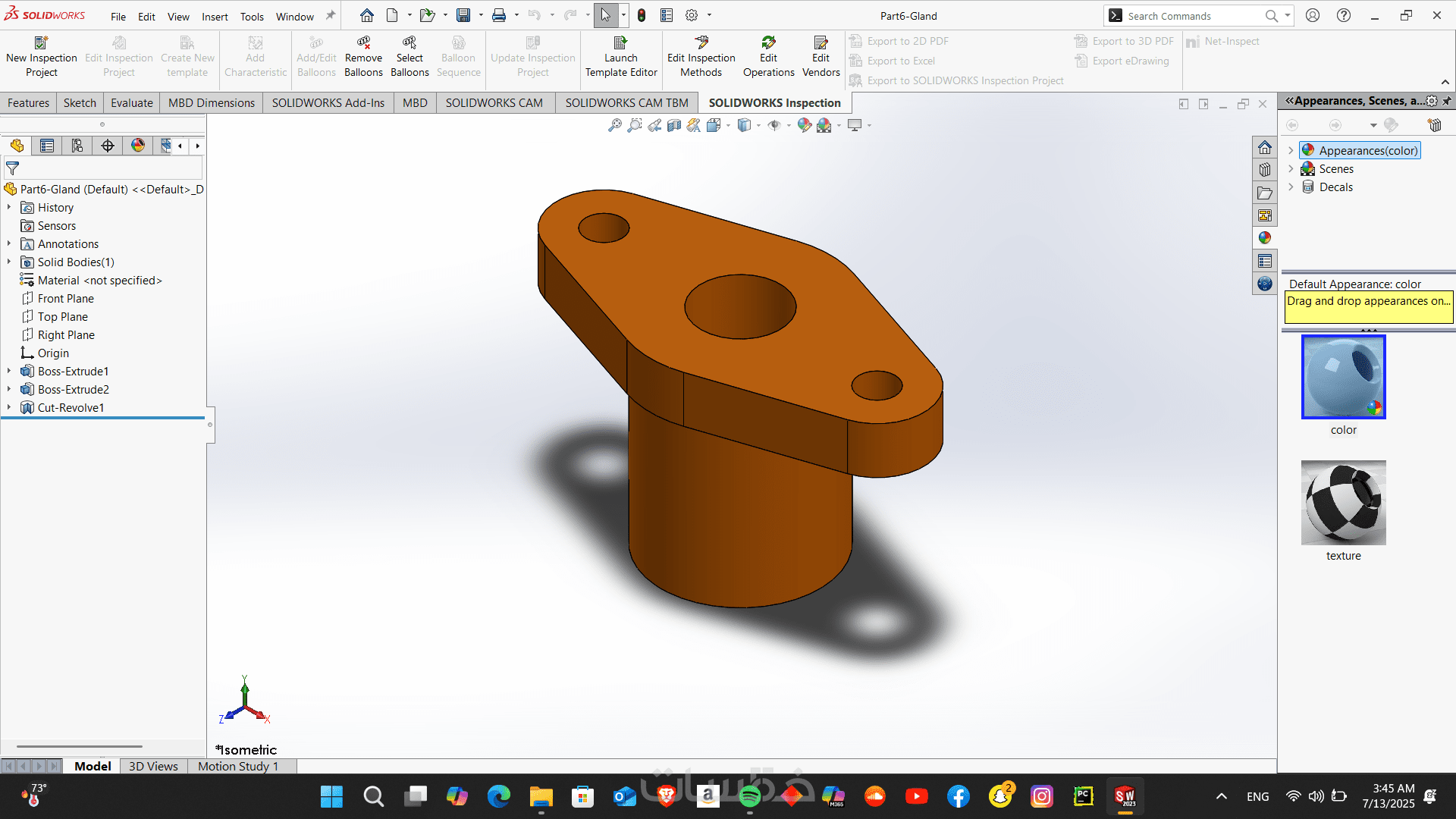Pin the Appearances task pane
This screenshot has height=819, width=1456.
tap(1446, 101)
